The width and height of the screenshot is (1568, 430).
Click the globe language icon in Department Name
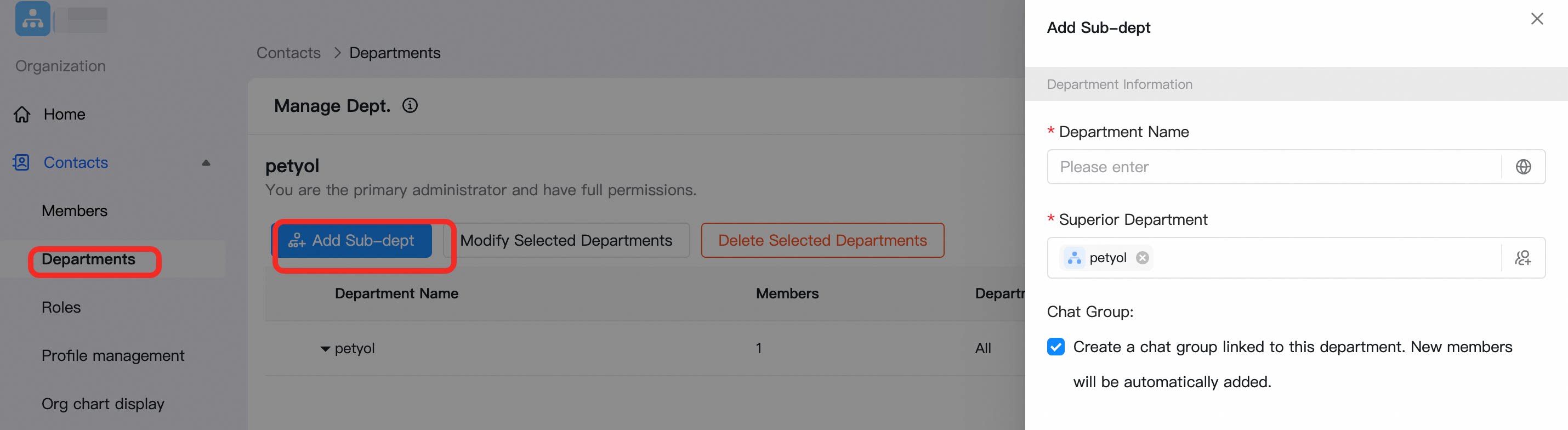tap(1523, 167)
